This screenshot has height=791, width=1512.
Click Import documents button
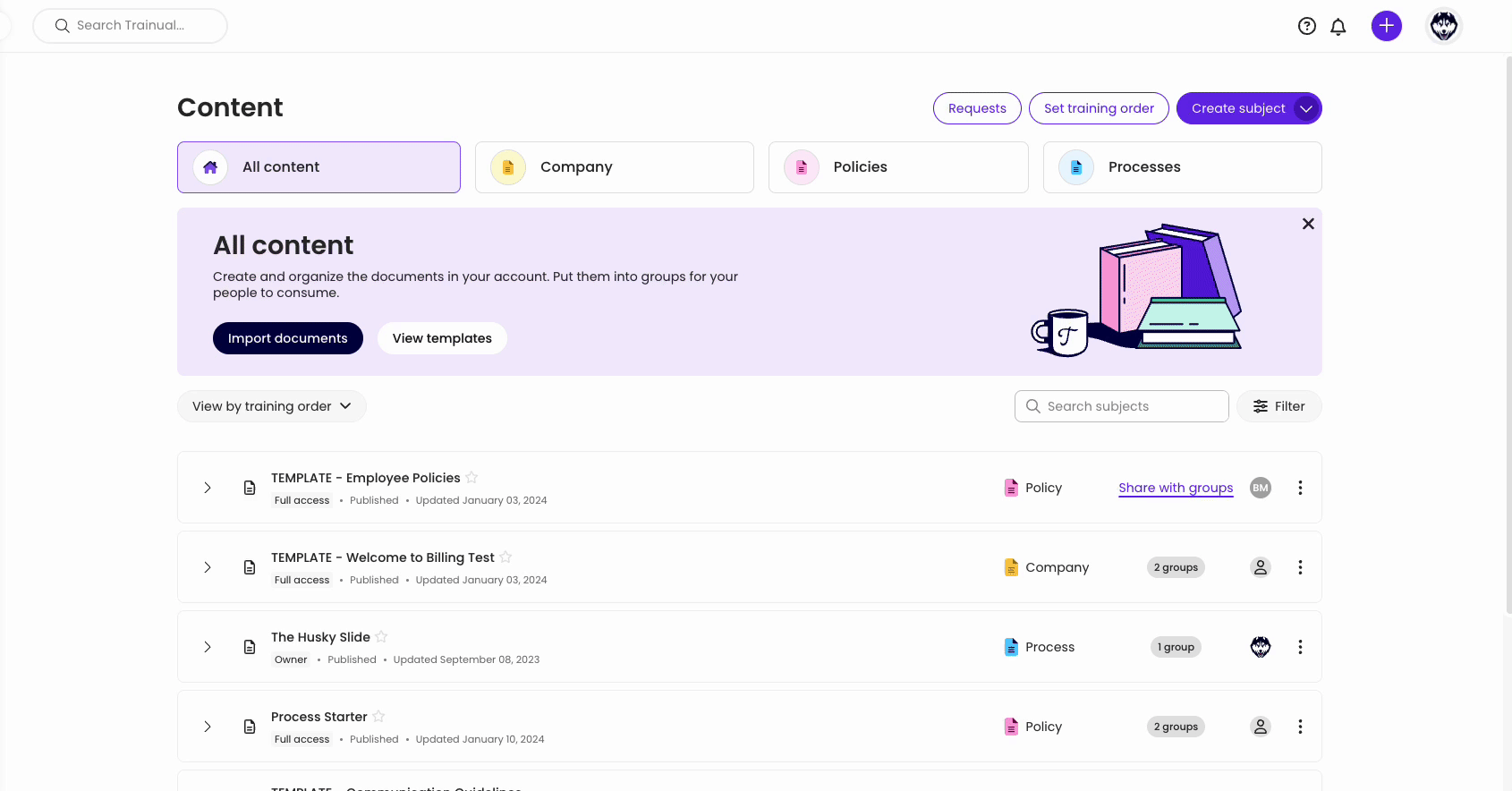(288, 338)
